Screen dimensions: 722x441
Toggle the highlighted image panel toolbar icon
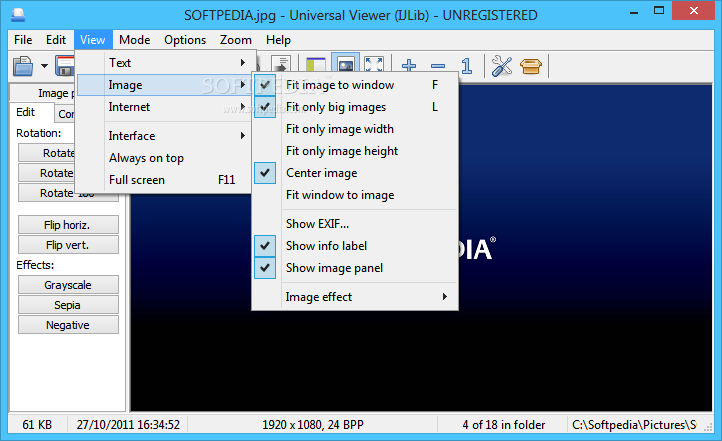(346, 64)
